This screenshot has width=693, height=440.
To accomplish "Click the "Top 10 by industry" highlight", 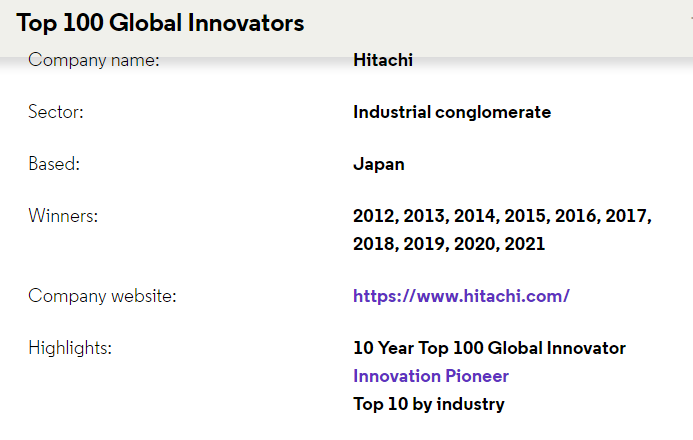I will [428, 404].
